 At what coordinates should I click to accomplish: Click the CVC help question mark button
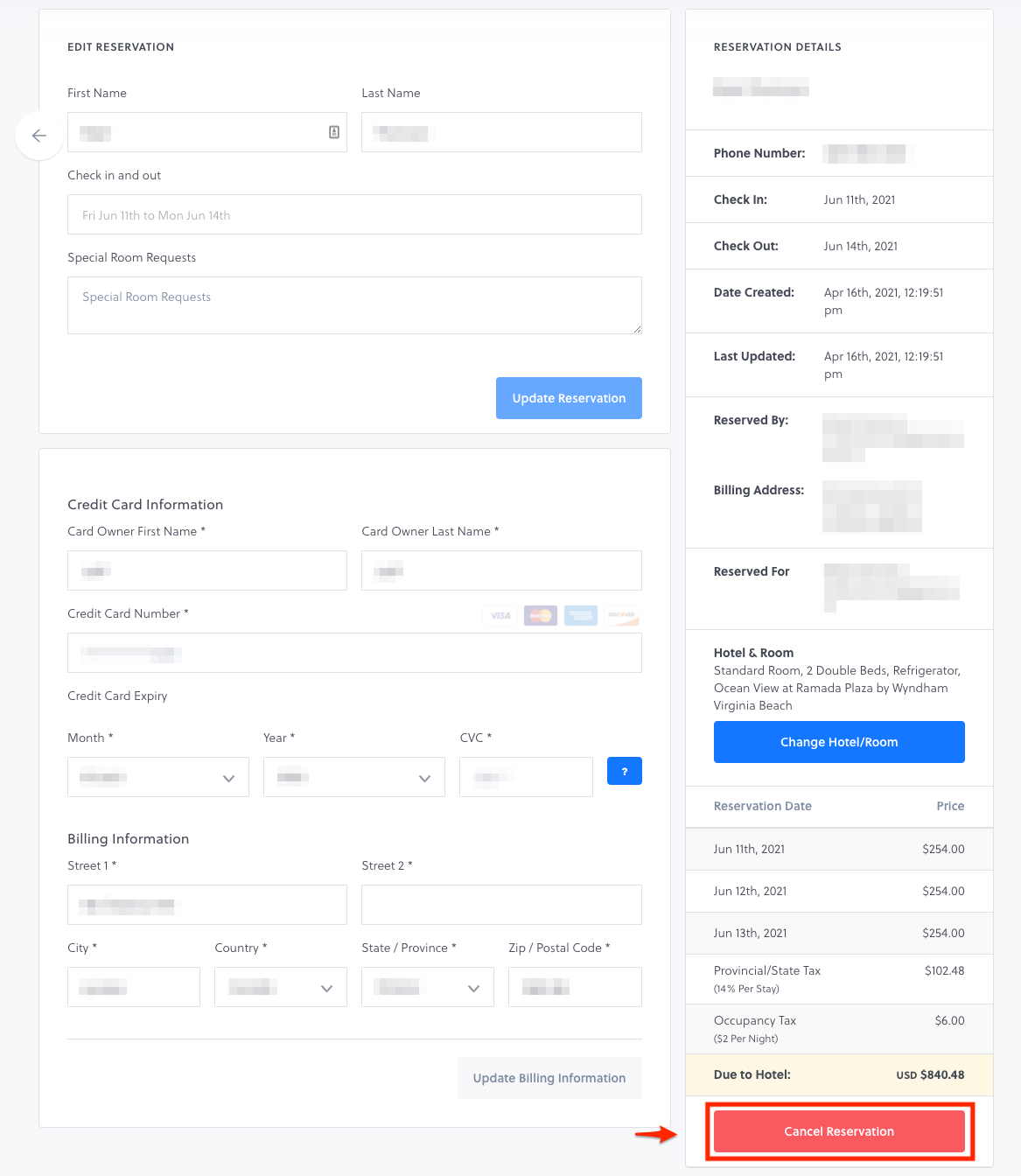624,771
